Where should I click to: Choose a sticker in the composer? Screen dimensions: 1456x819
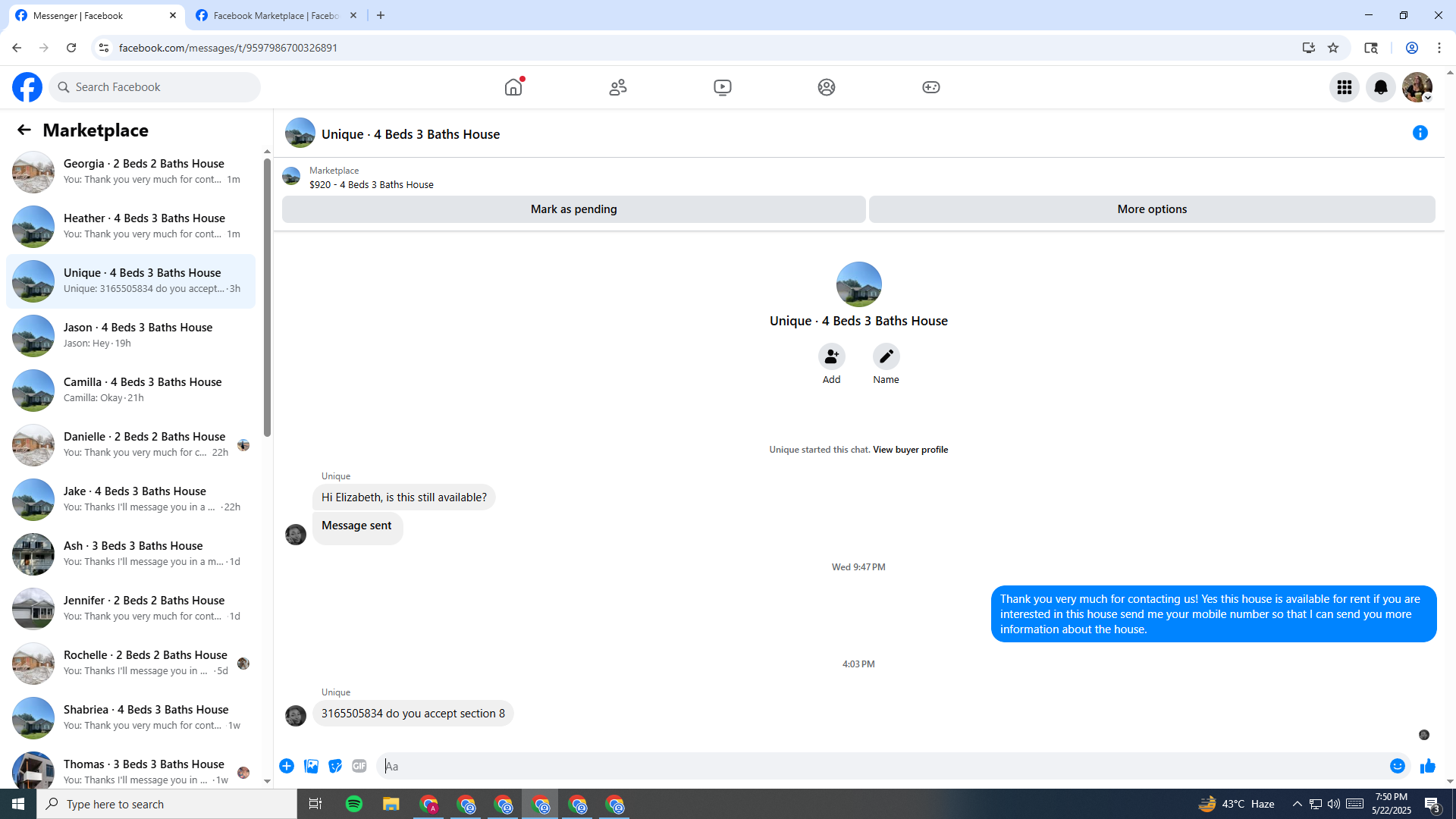click(x=335, y=766)
